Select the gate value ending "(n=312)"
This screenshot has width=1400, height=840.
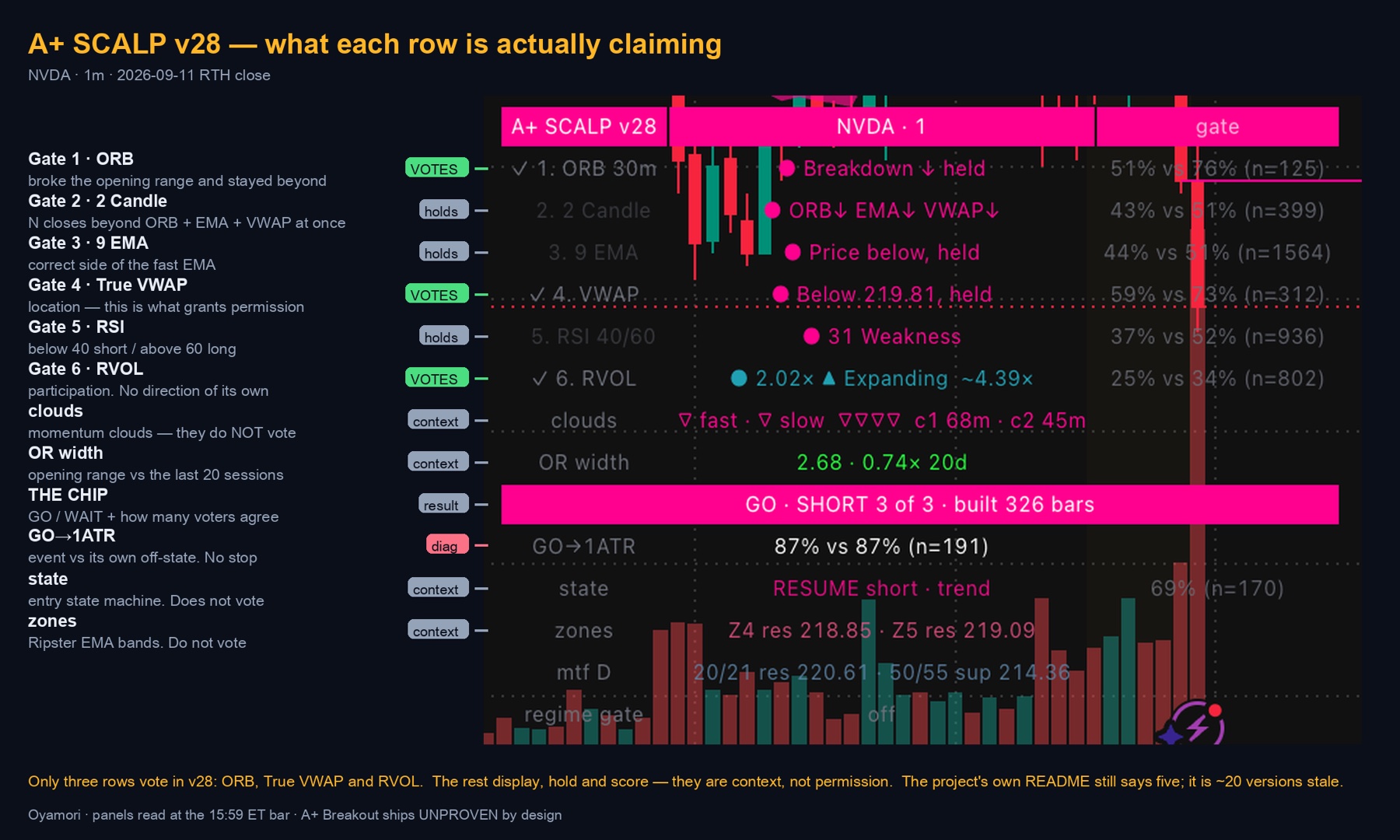coord(1217,294)
